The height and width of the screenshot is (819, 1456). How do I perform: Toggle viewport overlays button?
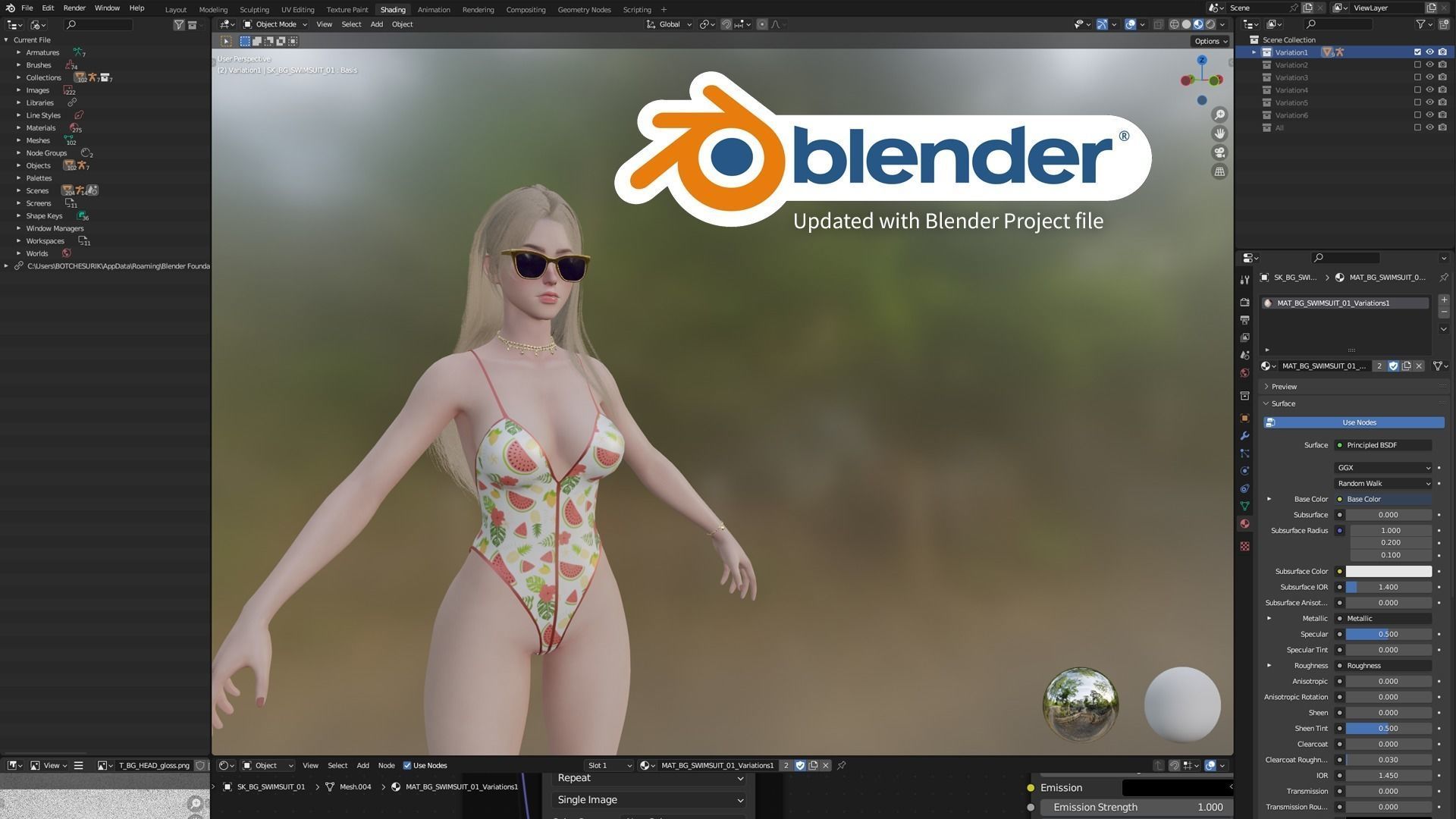(x=1130, y=24)
